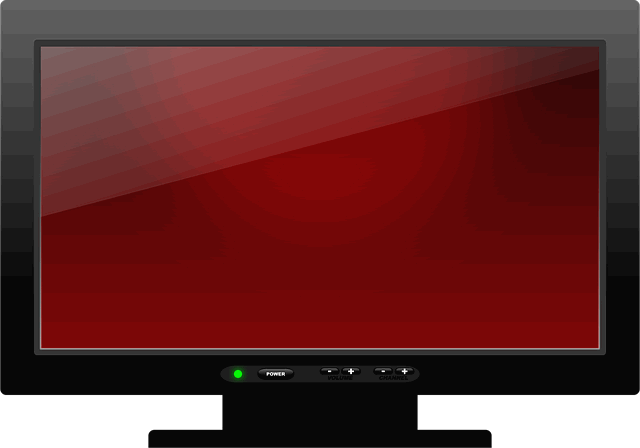This screenshot has width=640, height=448.
Task: Decrease volume with the VOLUME minus button
Action: click(329, 371)
